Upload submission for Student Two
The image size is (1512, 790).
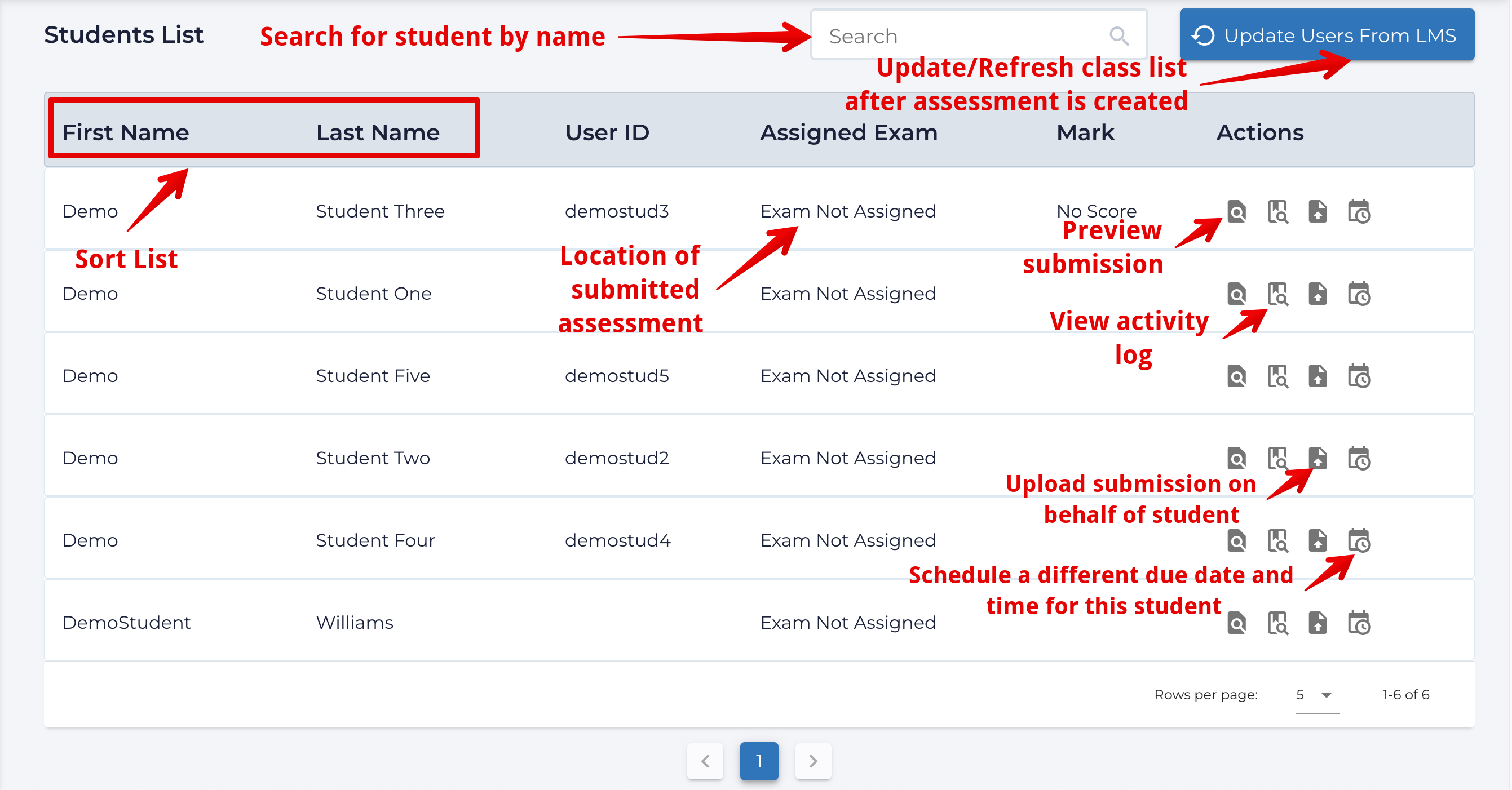coord(1317,458)
